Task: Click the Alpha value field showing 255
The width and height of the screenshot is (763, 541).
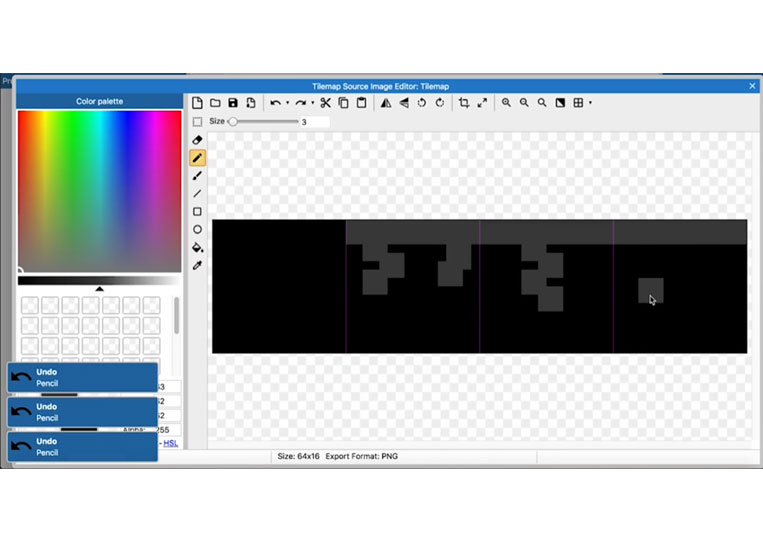Action: click(168, 430)
